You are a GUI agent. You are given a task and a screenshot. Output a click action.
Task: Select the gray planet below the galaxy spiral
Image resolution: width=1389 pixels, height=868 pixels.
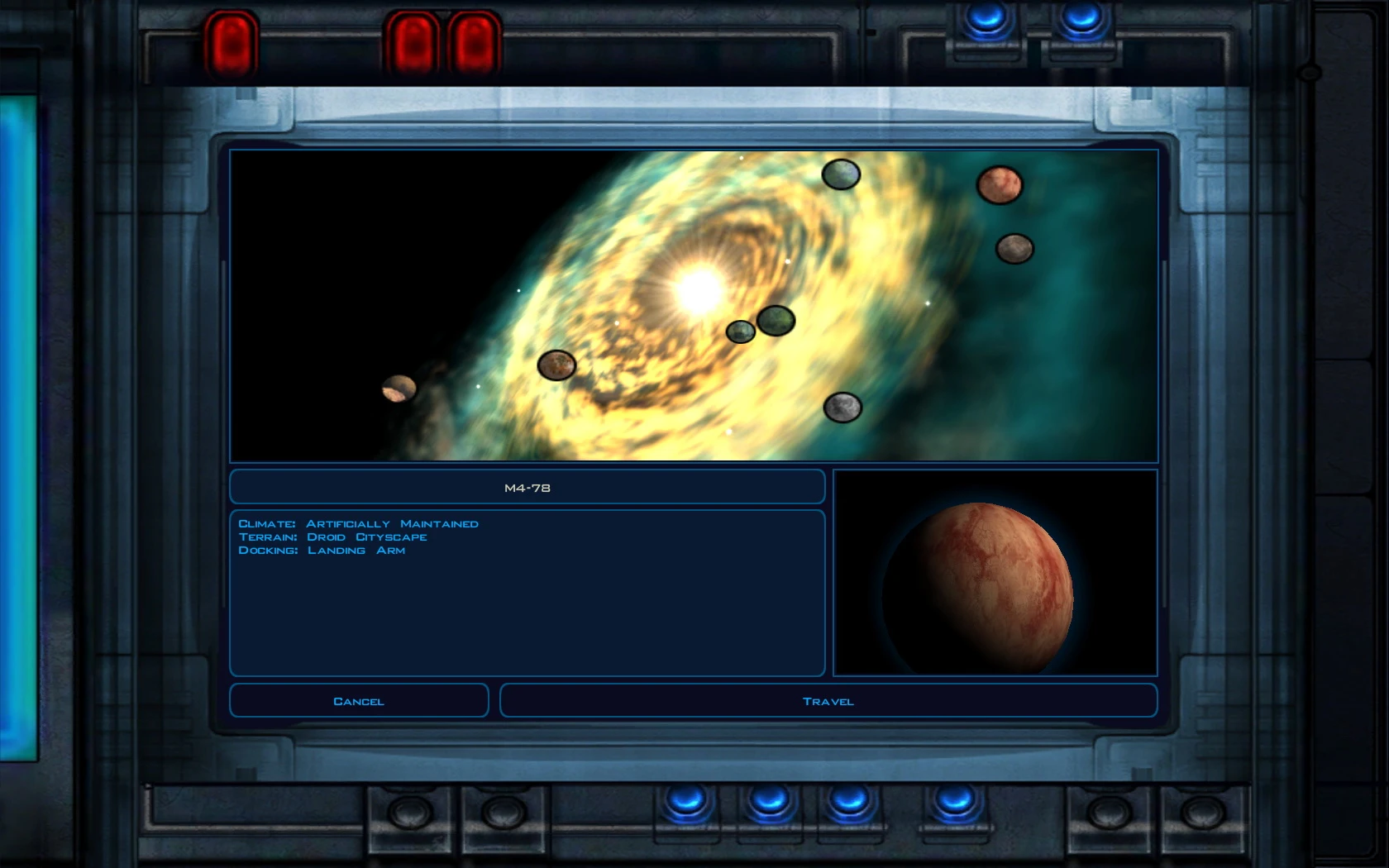[844, 406]
